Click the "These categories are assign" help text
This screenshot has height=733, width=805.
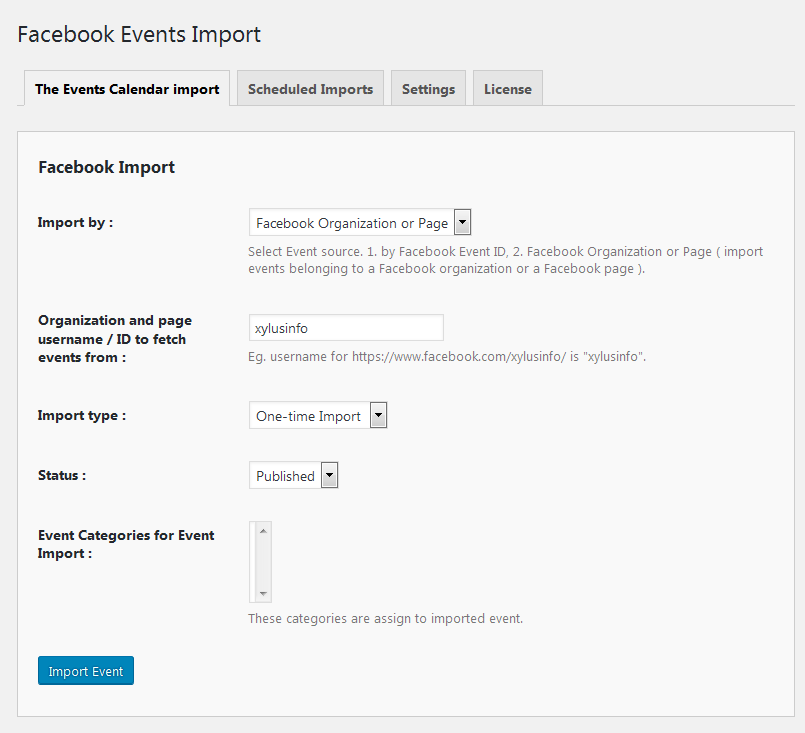point(385,618)
